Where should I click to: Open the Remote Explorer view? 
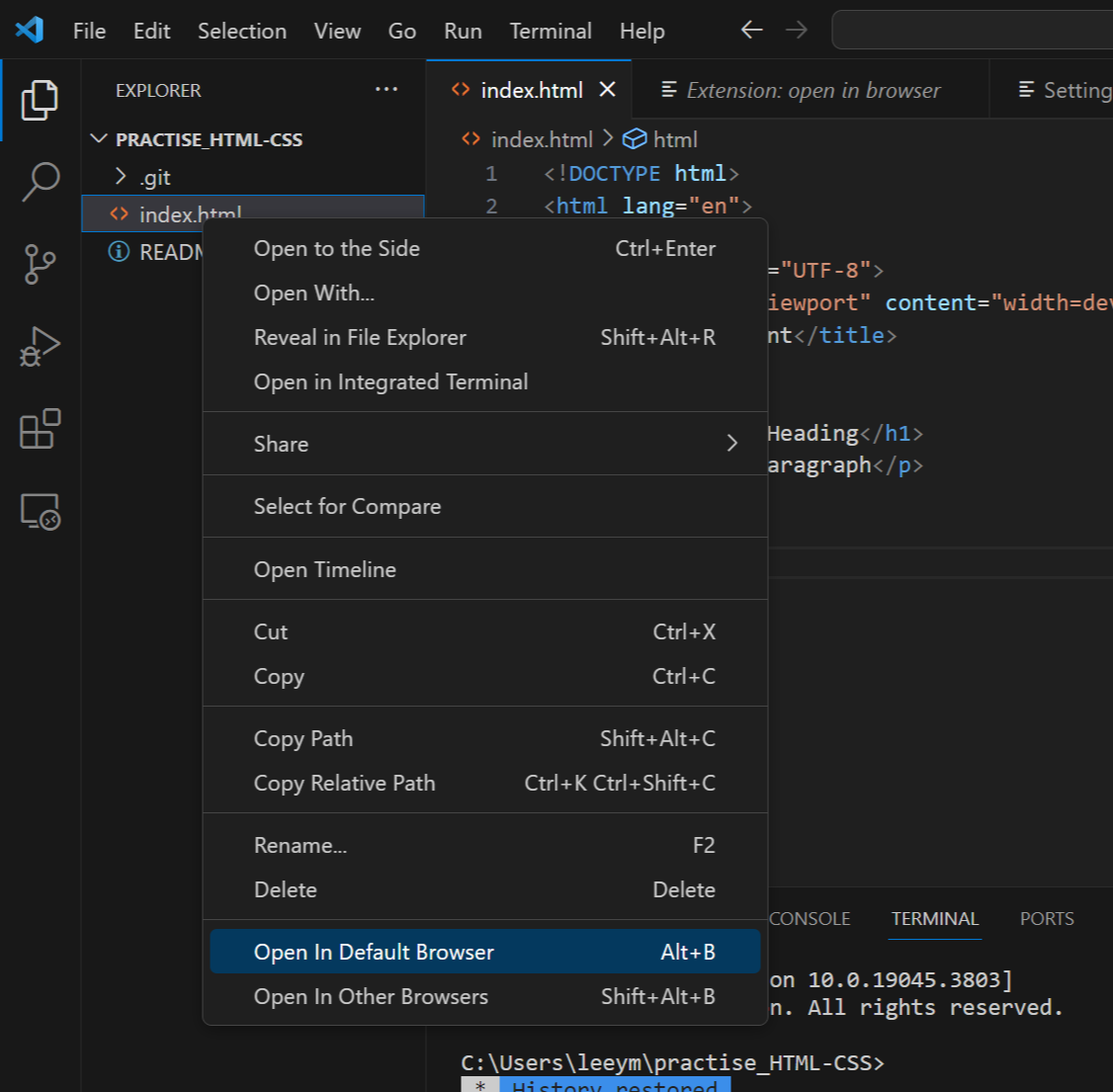pyautogui.click(x=40, y=511)
